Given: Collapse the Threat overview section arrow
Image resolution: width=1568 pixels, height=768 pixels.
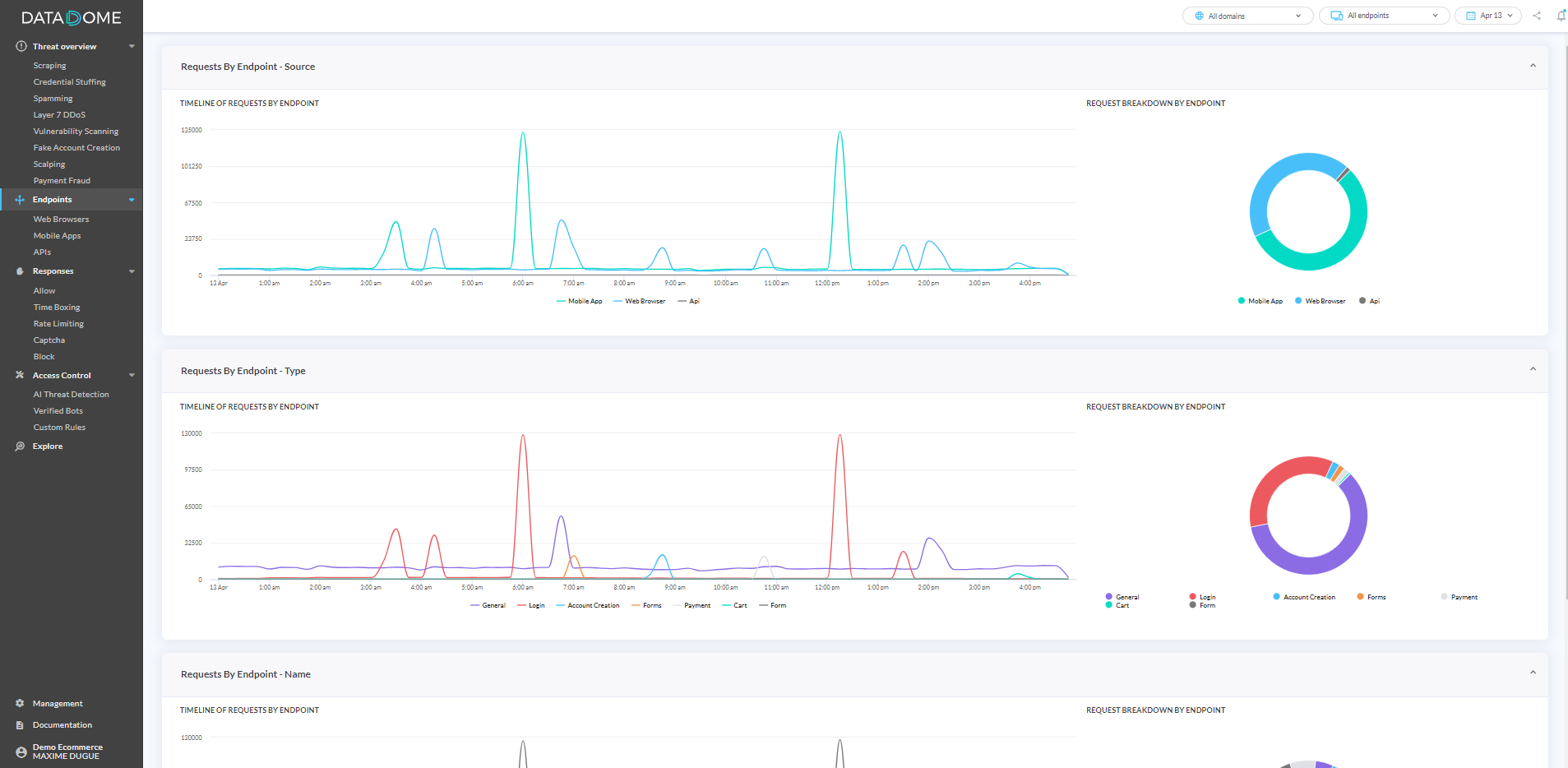Looking at the screenshot, I should [132, 46].
